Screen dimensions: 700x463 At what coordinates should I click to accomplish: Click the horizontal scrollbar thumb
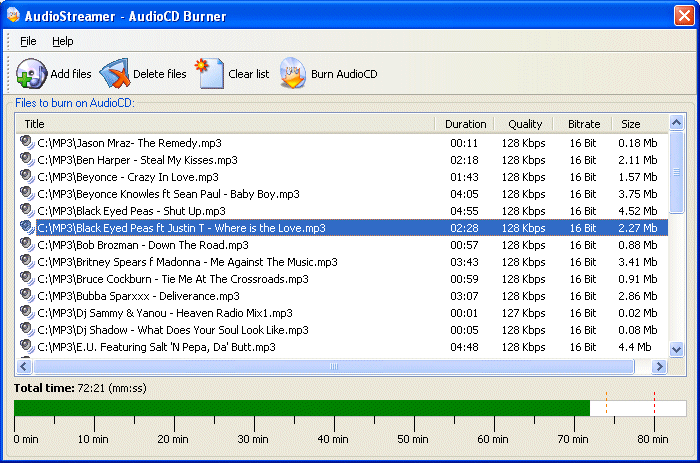(x=333, y=367)
